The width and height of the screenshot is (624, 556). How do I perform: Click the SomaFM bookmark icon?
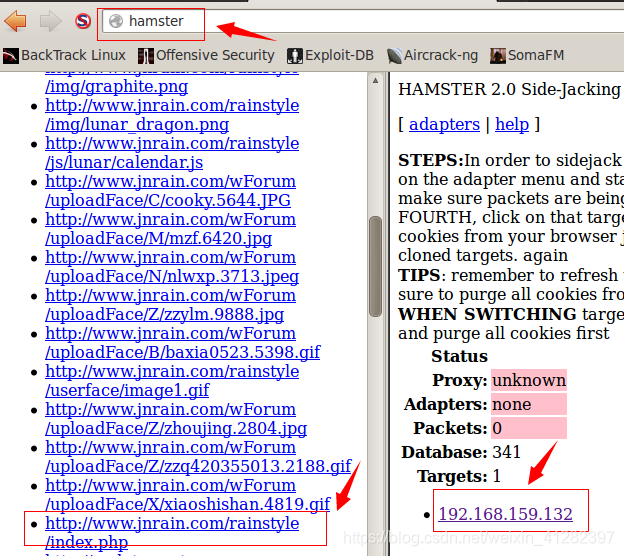tap(498, 56)
